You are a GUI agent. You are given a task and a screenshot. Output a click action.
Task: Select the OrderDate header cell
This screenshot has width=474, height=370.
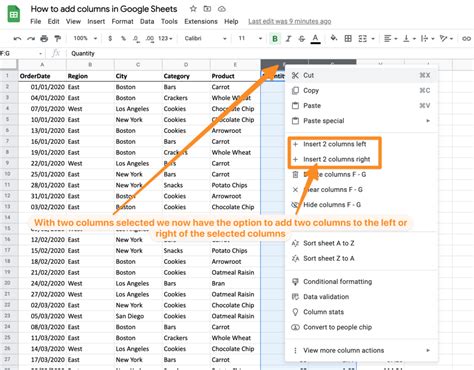(42, 76)
